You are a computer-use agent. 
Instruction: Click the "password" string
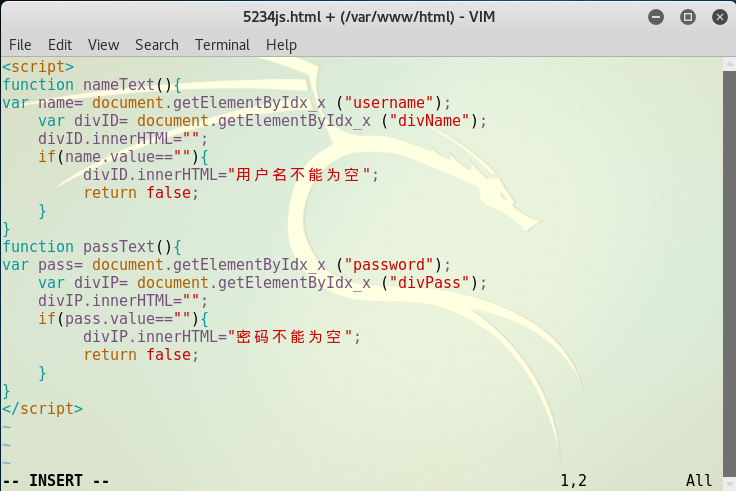pyautogui.click(x=389, y=265)
